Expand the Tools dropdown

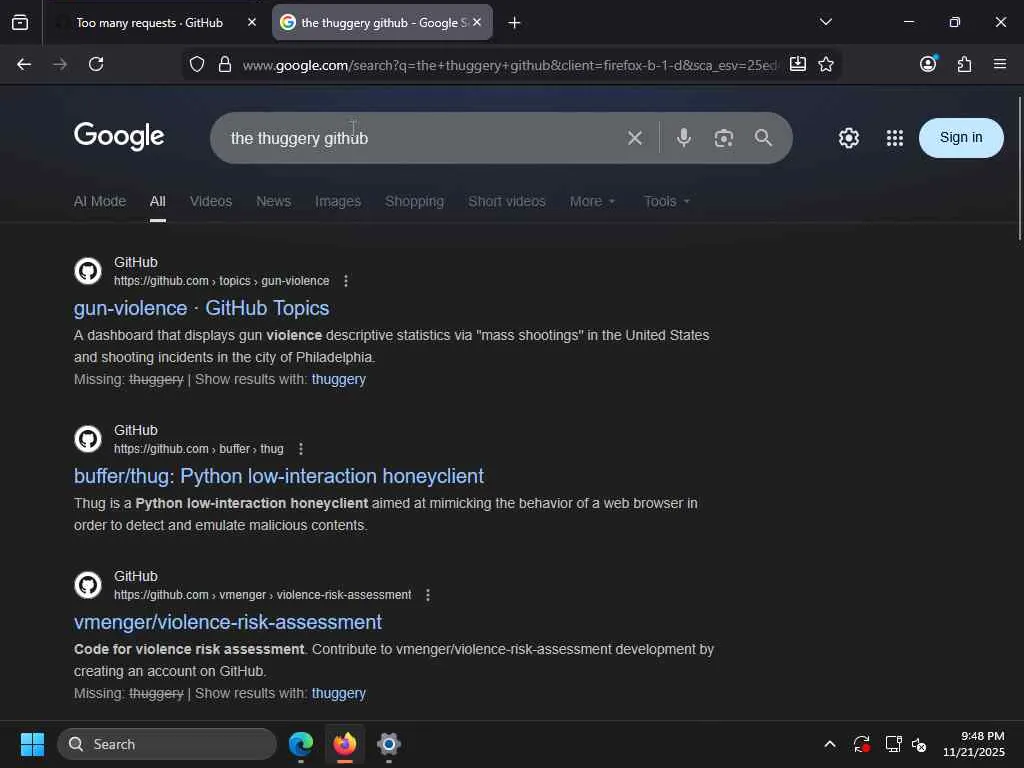[x=667, y=202]
